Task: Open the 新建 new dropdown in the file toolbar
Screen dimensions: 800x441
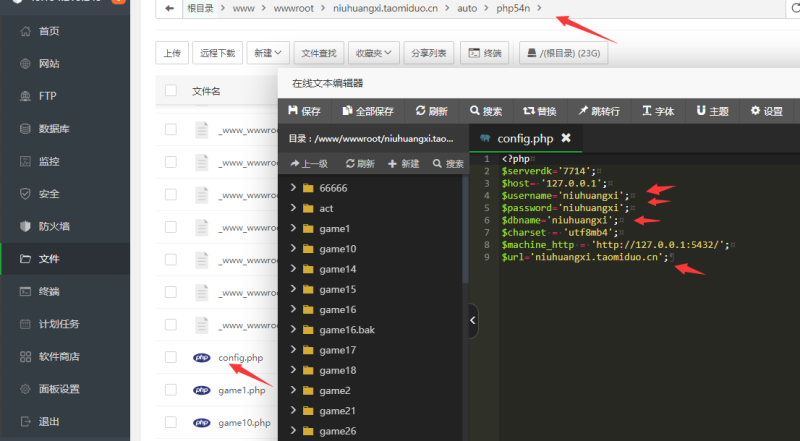Action: [268, 53]
